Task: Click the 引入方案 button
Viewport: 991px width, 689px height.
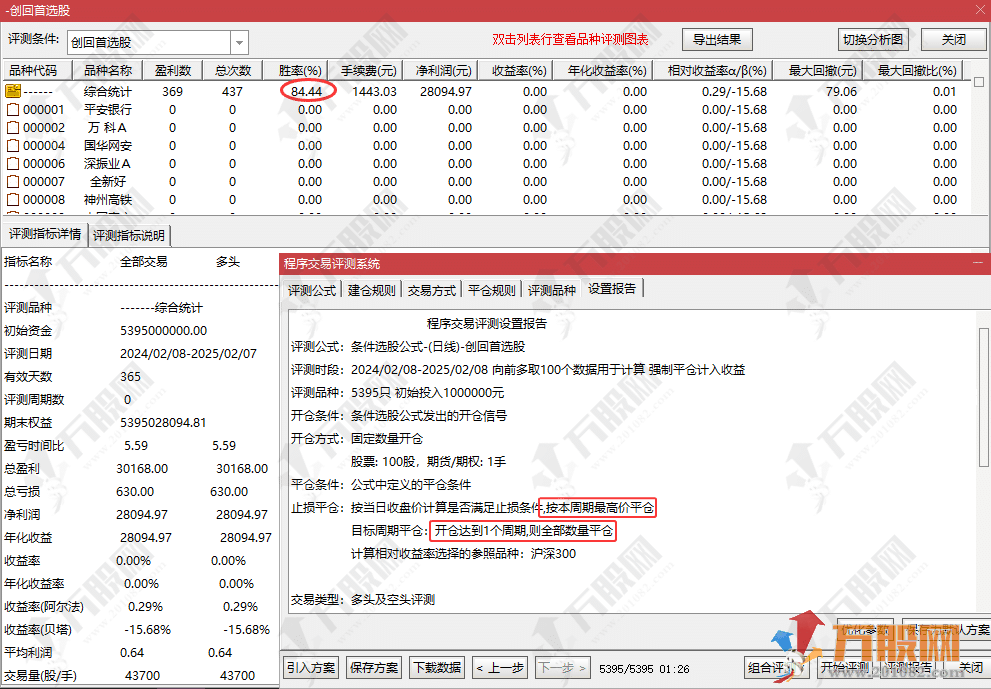Action: pos(311,668)
